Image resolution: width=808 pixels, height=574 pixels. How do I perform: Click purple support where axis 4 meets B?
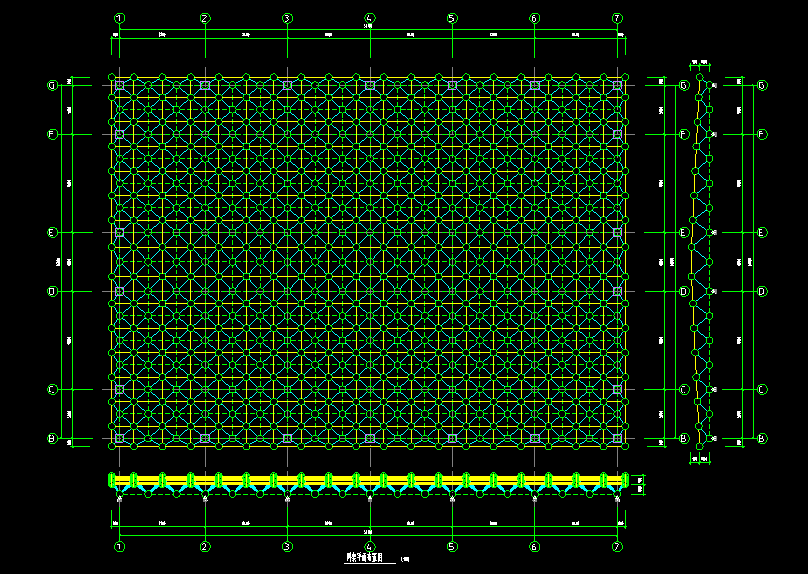pos(369,438)
